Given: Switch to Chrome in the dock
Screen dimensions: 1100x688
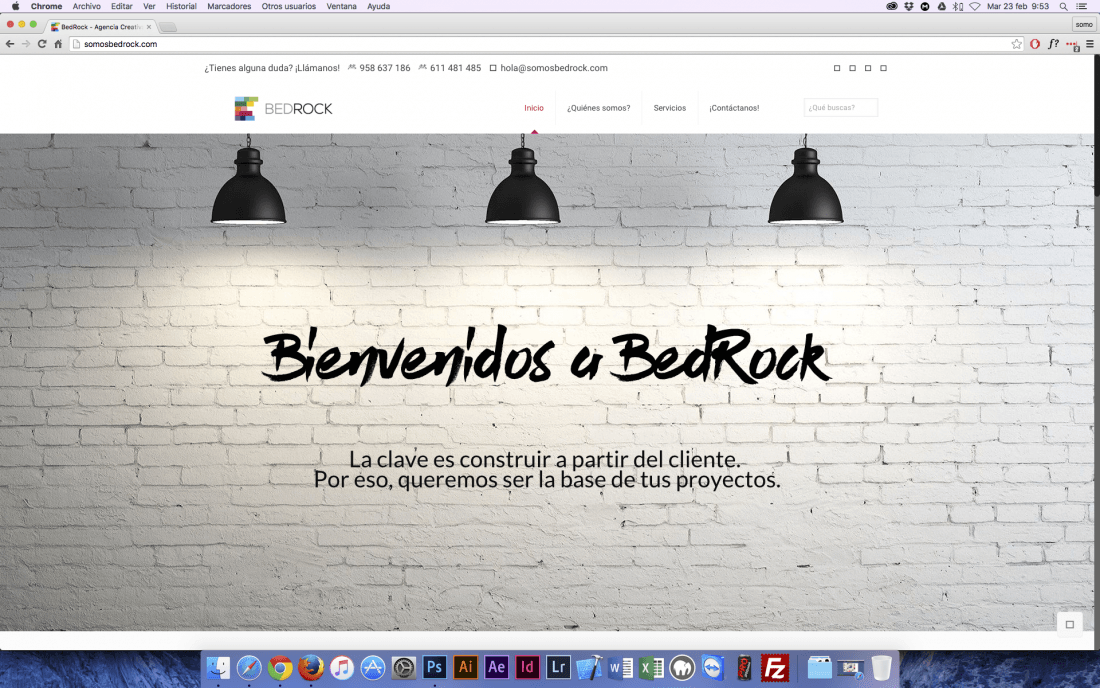Looking at the screenshot, I should pos(280,668).
